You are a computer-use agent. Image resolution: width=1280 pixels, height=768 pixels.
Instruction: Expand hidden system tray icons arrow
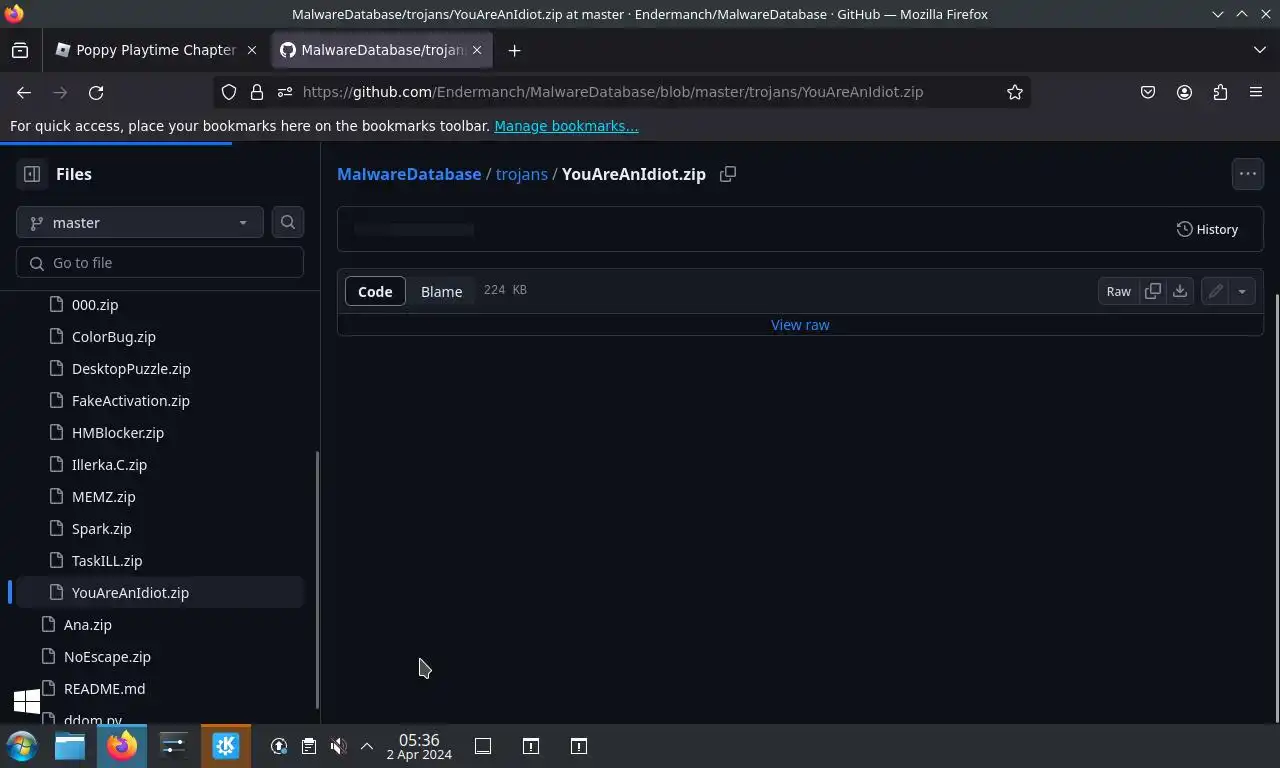pos(367,746)
